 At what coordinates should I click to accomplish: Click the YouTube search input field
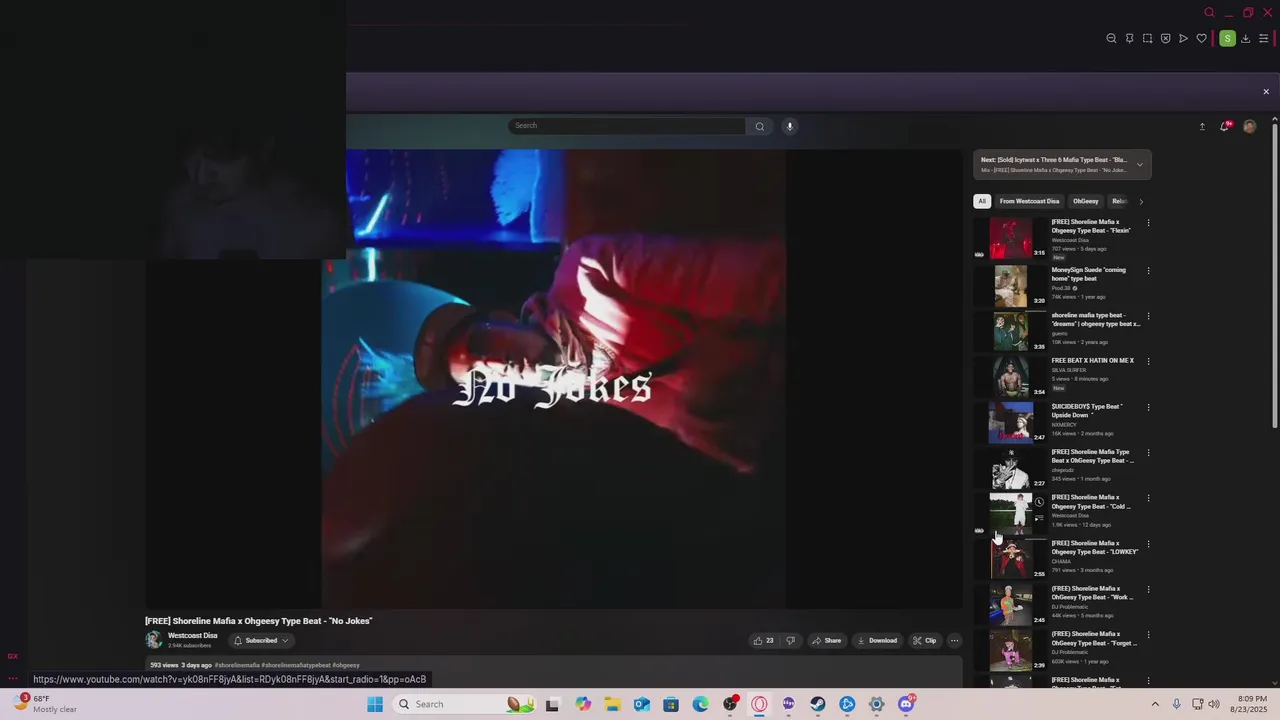click(627, 126)
